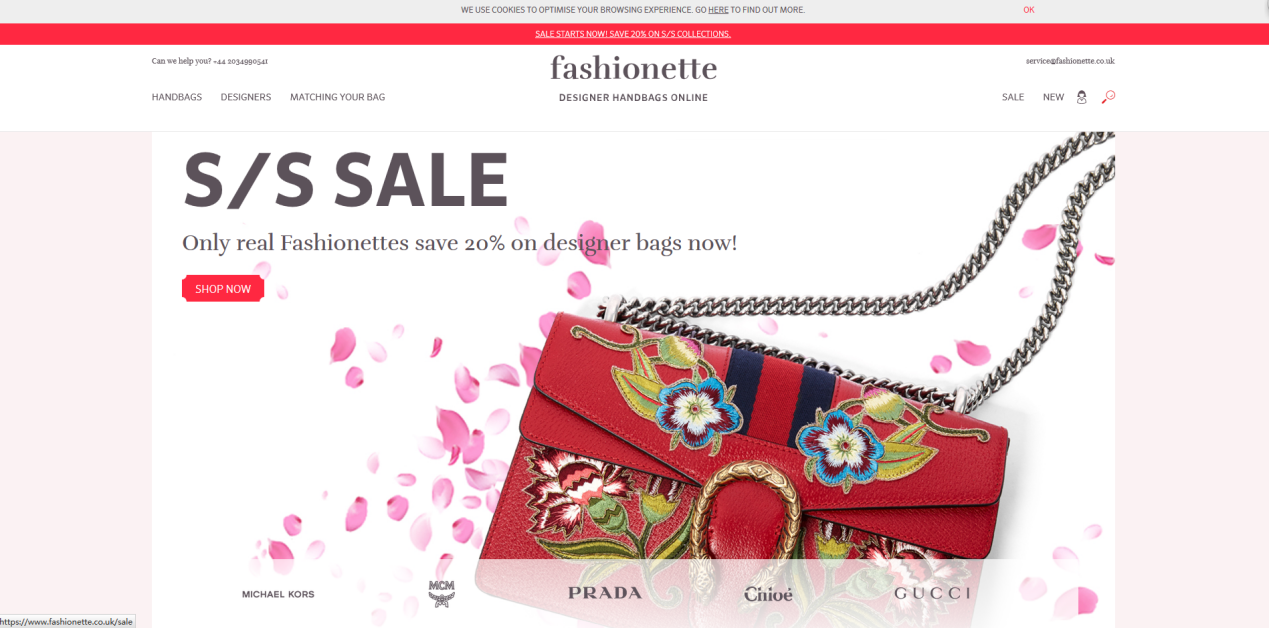1269x628 pixels.
Task: Go to the fashionette home logo
Action: [x=633, y=68]
